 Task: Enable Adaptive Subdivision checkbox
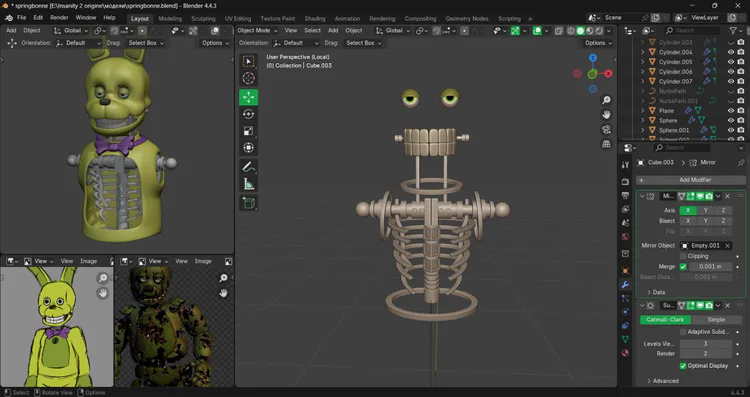[x=683, y=332]
